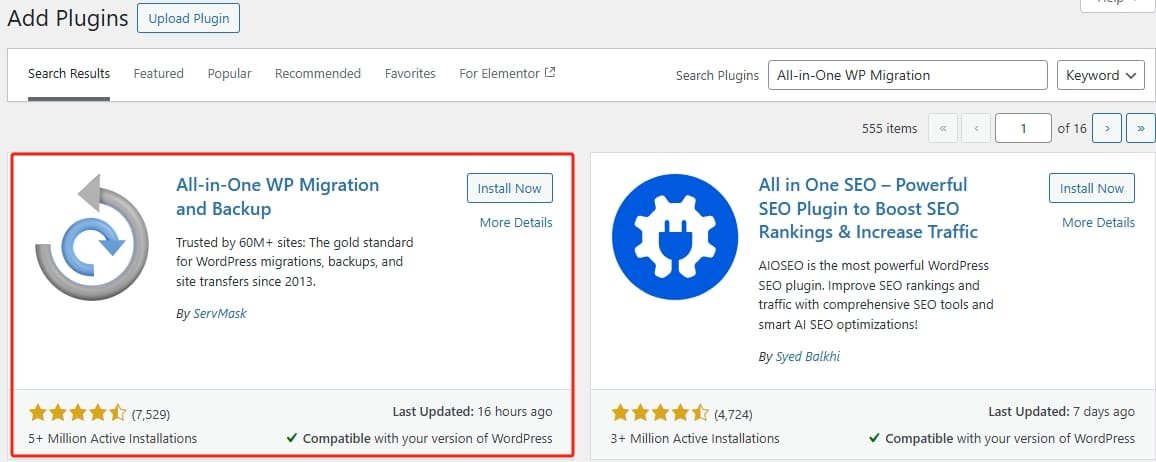Viewport: 1156px width, 462px height.
Task: Click the external link icon beside For Elementor
Action: coord(549,73)
